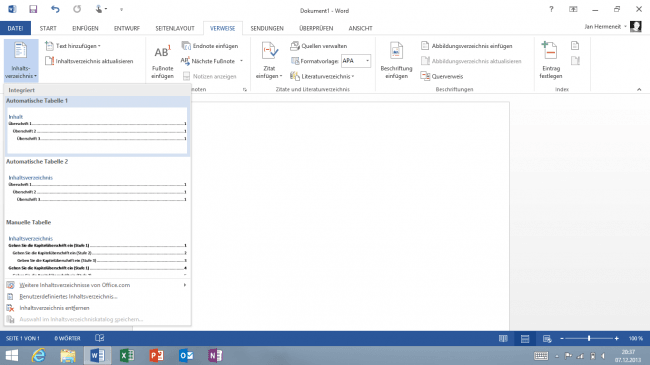650x365 pixels.
Task: Expand the Nächste Fußnote arrow
Action: click(241, 61)
